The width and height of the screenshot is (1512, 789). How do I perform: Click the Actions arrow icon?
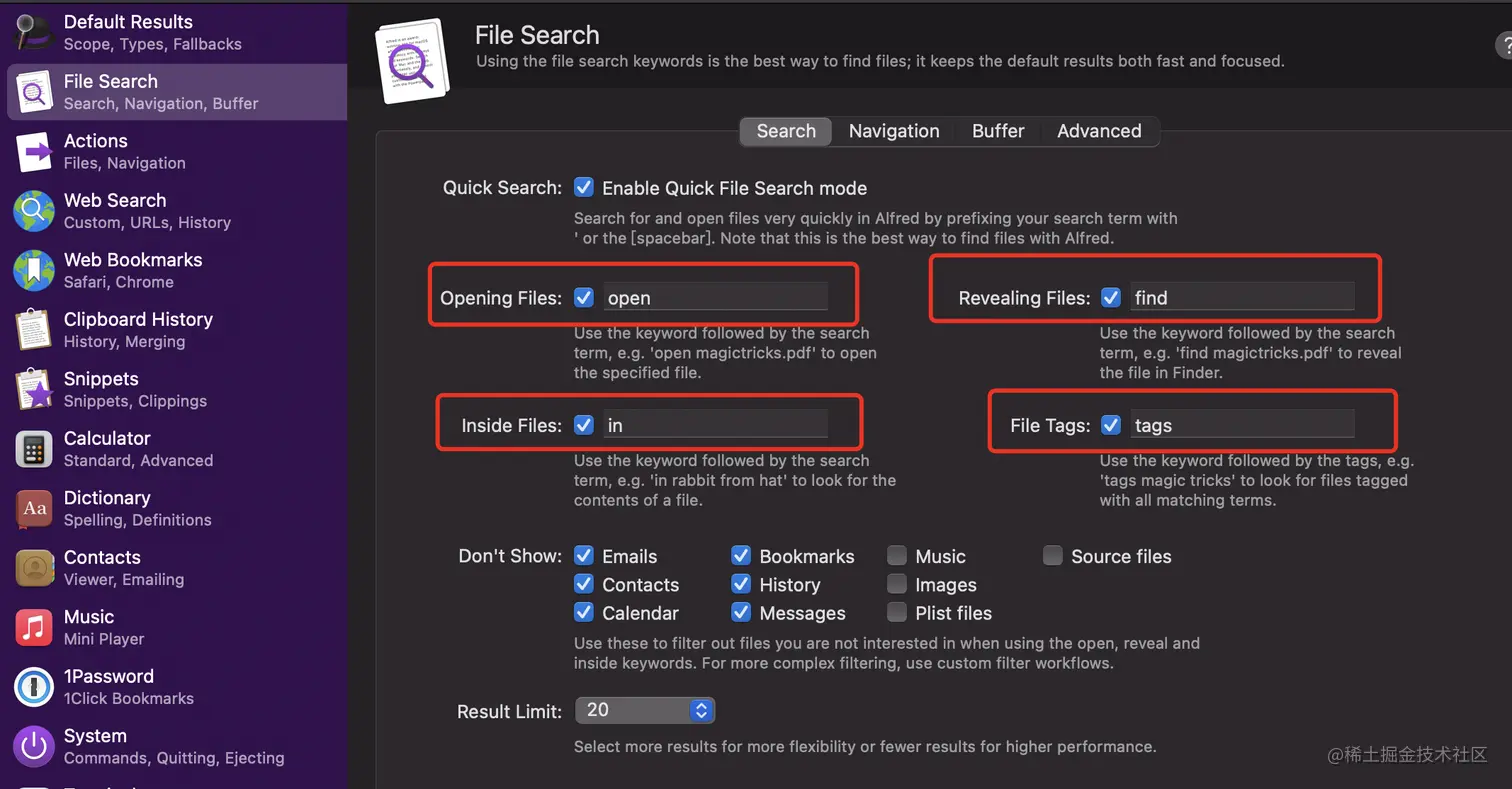(x=34, y=152)
